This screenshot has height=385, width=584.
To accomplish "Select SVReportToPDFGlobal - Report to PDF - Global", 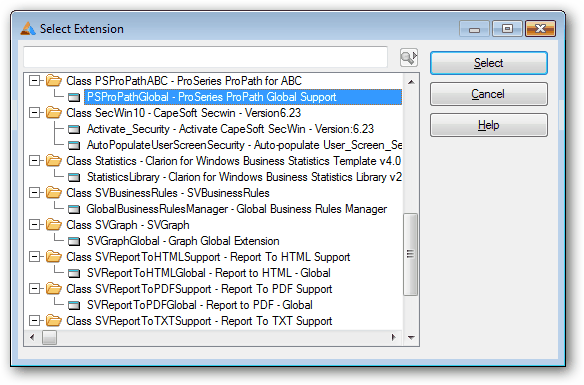I will coord(200,305).
